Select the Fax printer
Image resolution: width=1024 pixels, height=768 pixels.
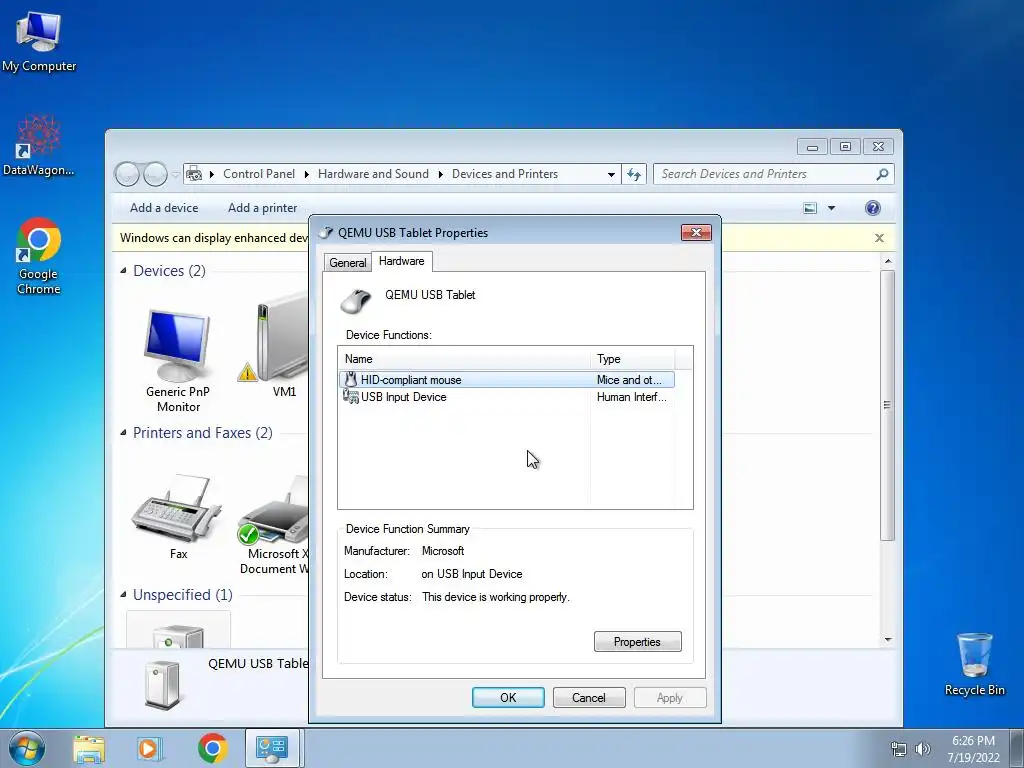(x=177, y=516)
